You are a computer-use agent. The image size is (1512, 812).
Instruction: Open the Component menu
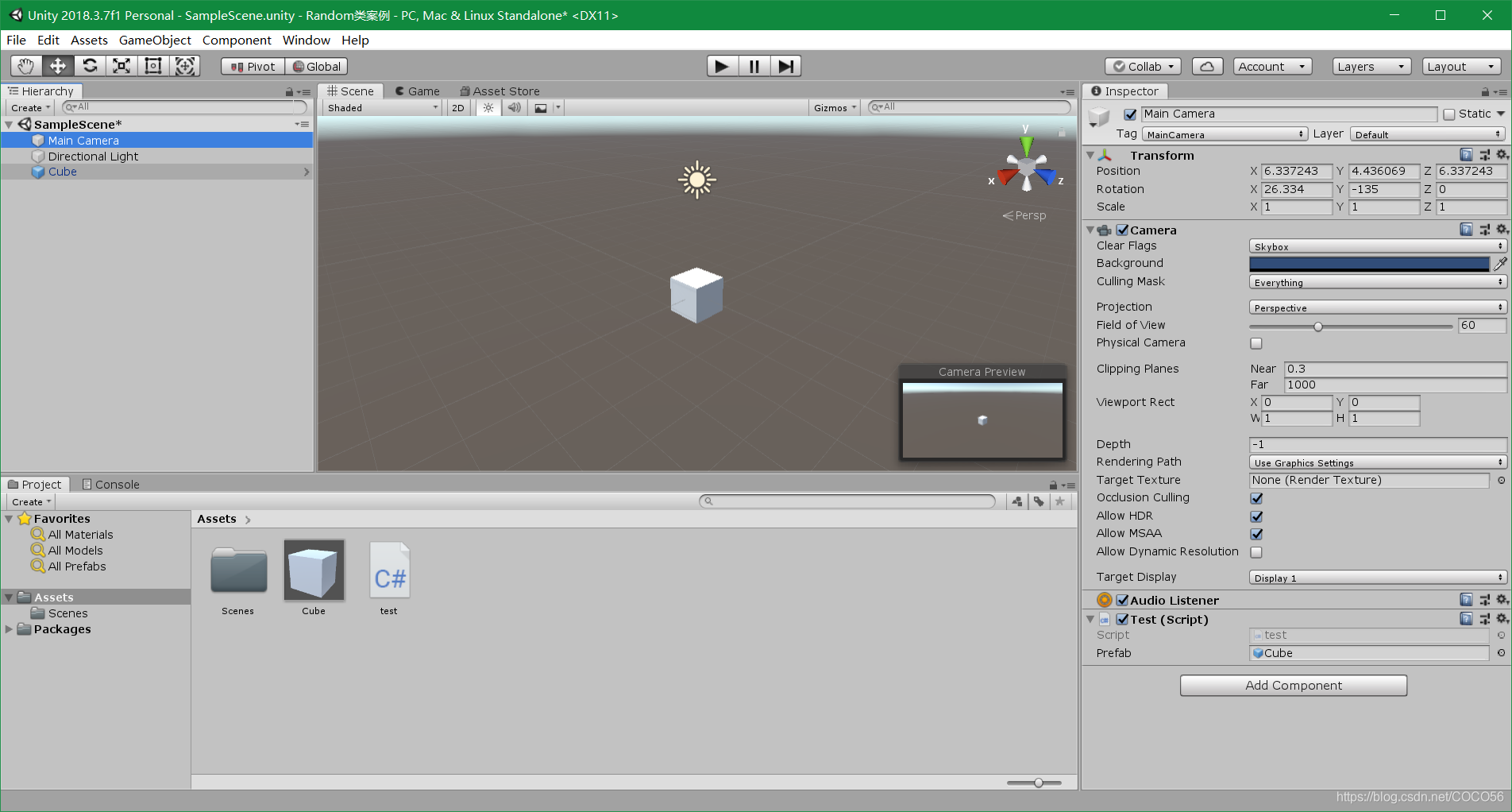tap(237, 40)
